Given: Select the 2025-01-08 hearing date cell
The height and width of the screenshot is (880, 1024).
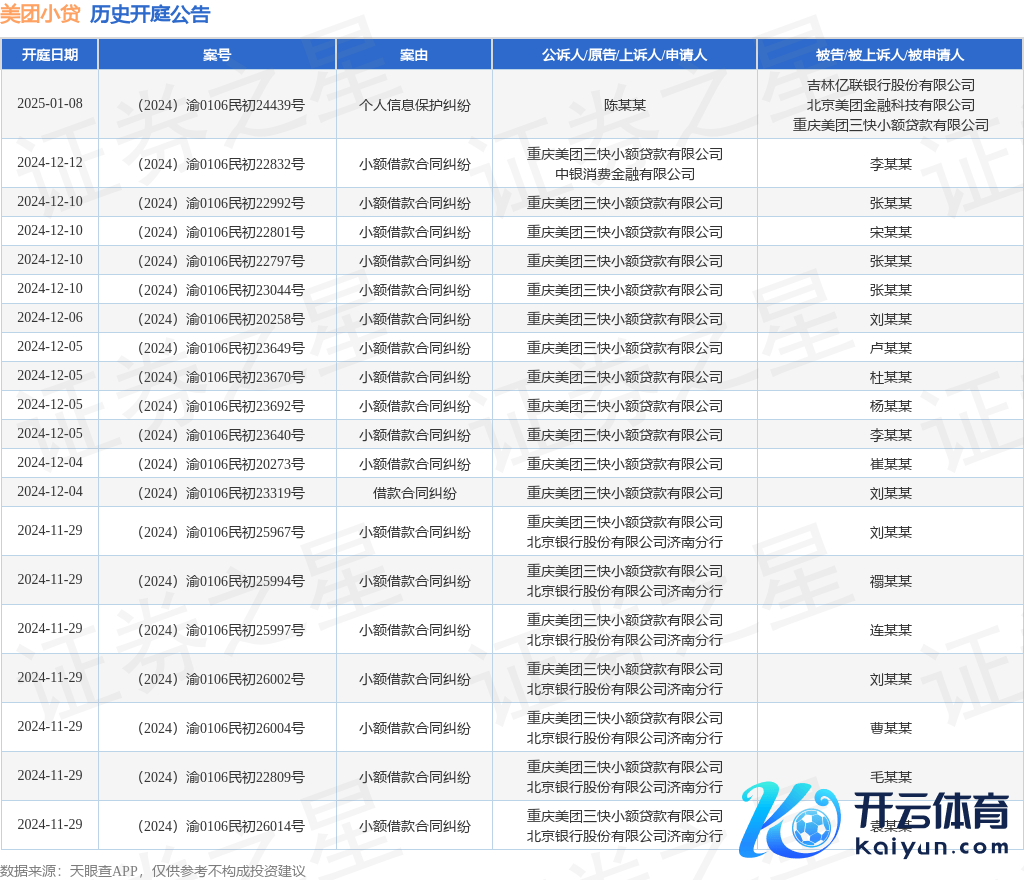Looking at the screenshot, I should coord(50,104).
